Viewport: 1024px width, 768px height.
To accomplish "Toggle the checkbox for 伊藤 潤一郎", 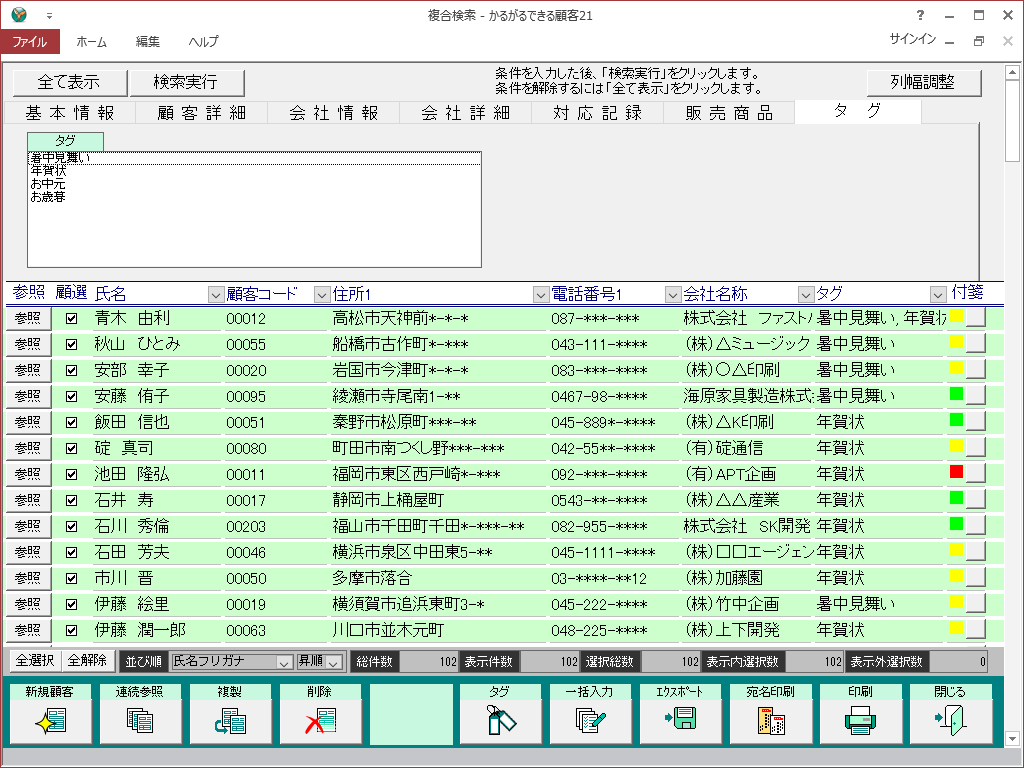I will point(71,631).
